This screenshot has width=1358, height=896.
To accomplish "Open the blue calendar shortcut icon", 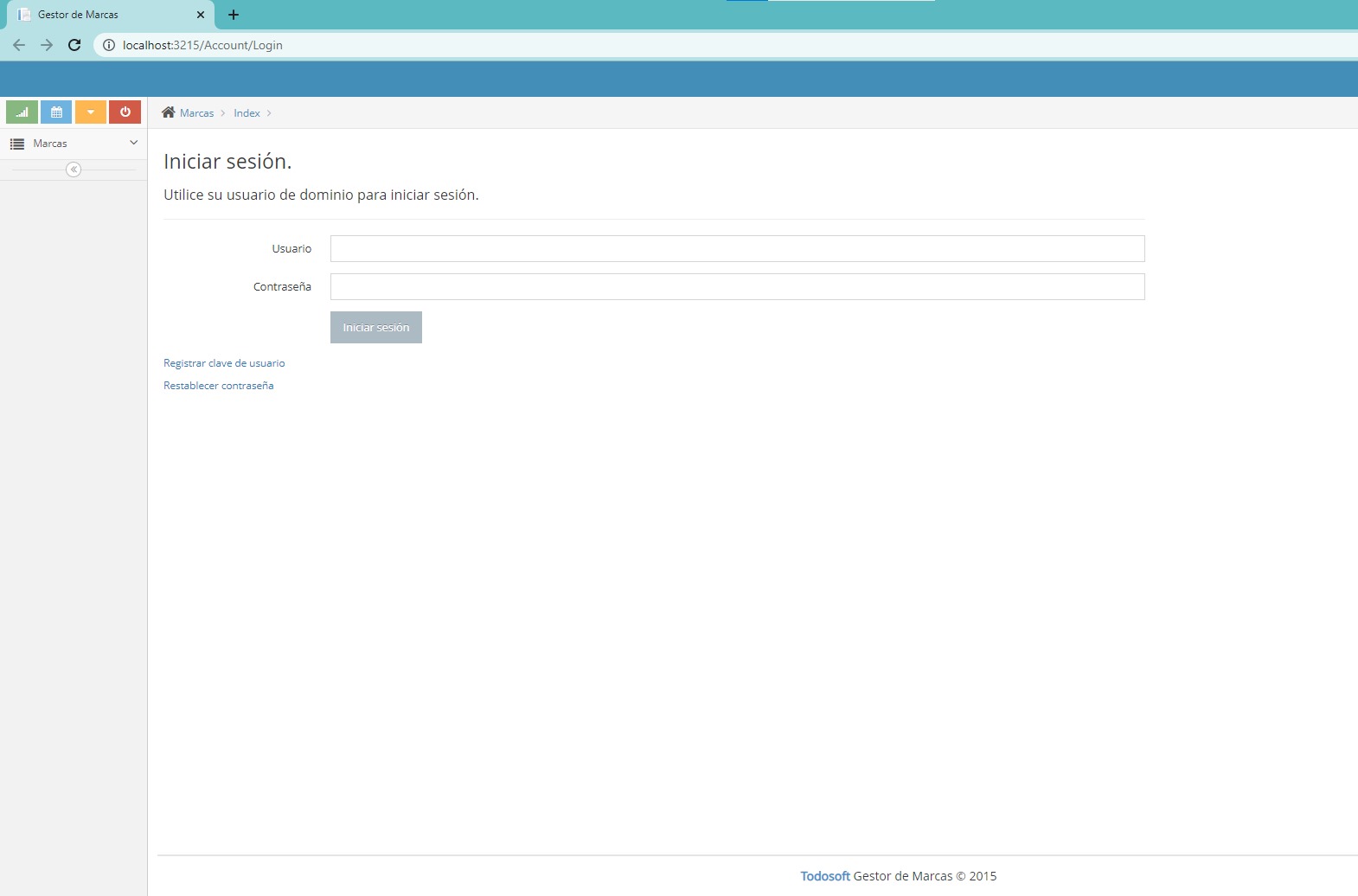I will click(56, 112).
